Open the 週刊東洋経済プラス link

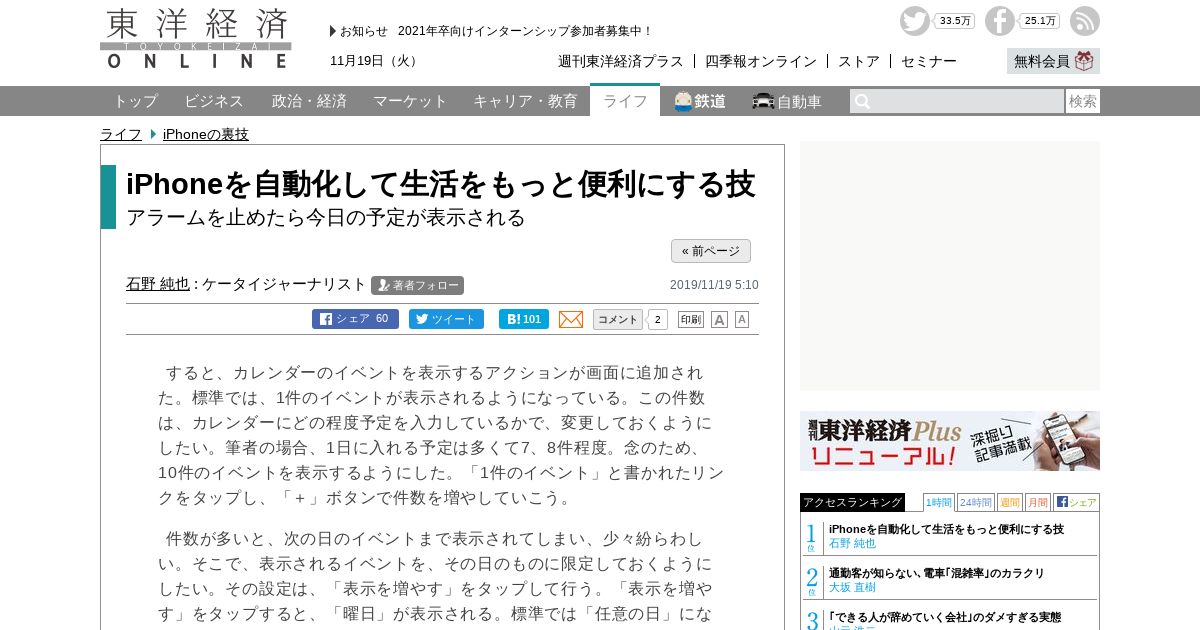click(x=621, y=61)
